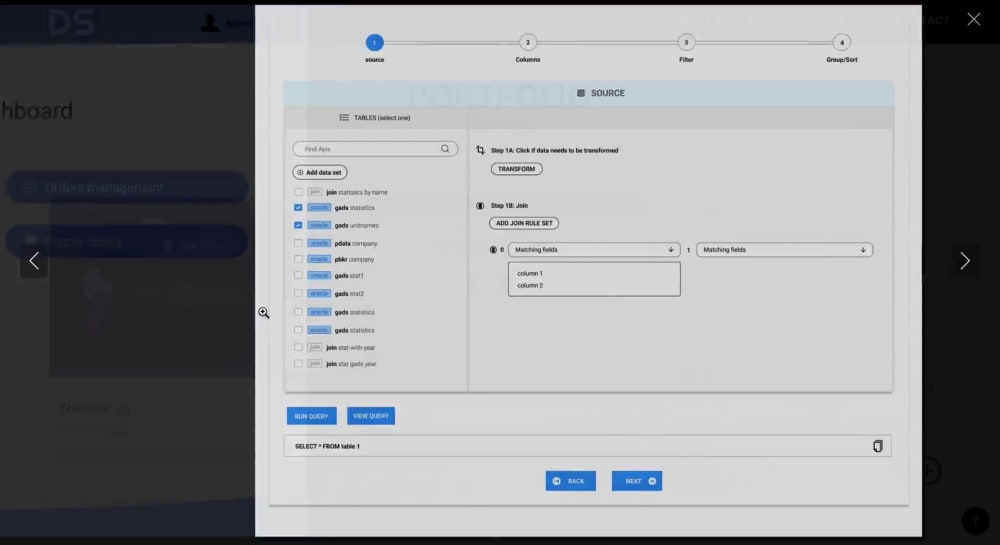Uncheck the gads unitnames checkbox

pos(298,225)
